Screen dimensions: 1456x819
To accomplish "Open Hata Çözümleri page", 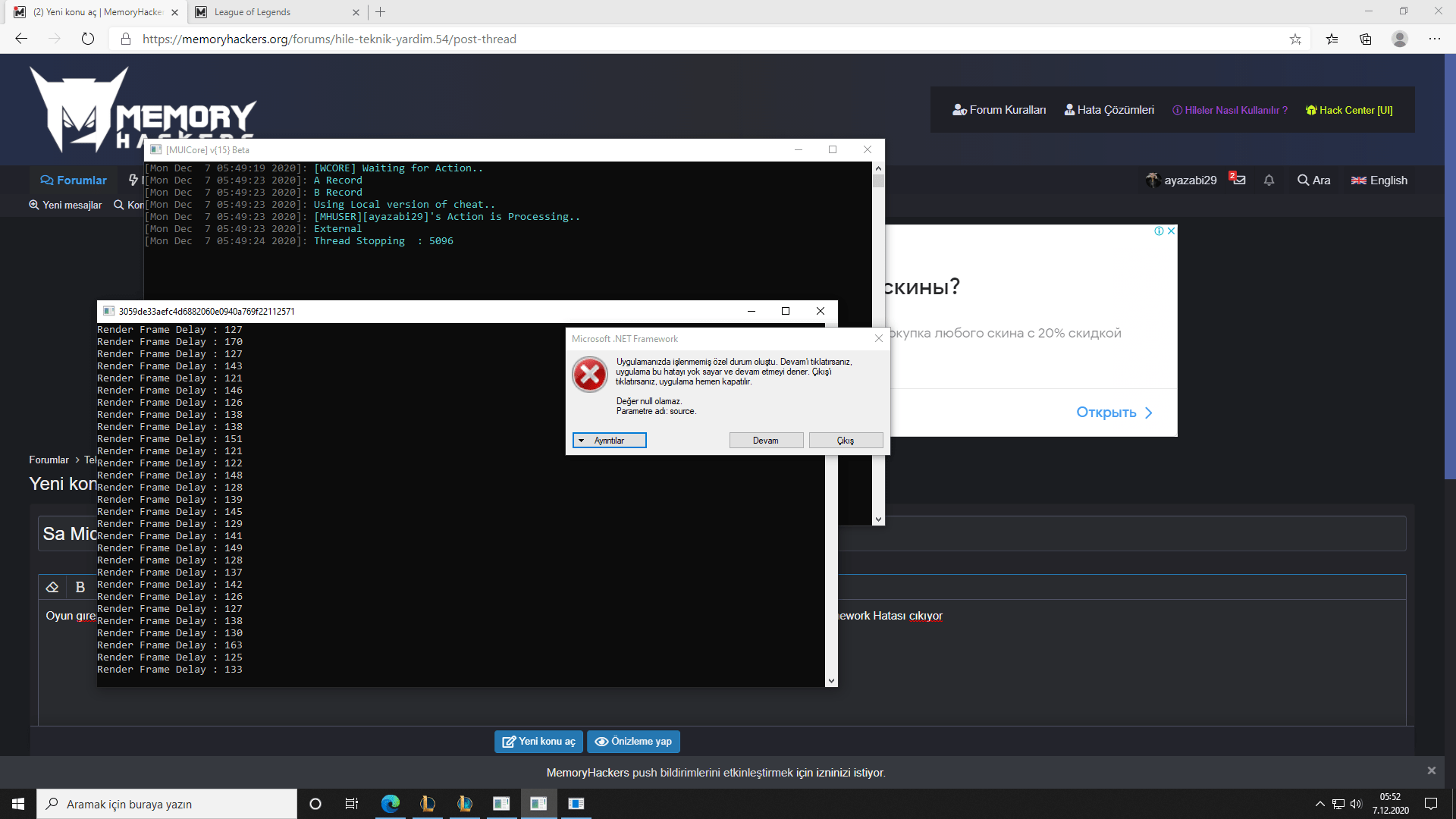I will click(x=1109, y=110).
